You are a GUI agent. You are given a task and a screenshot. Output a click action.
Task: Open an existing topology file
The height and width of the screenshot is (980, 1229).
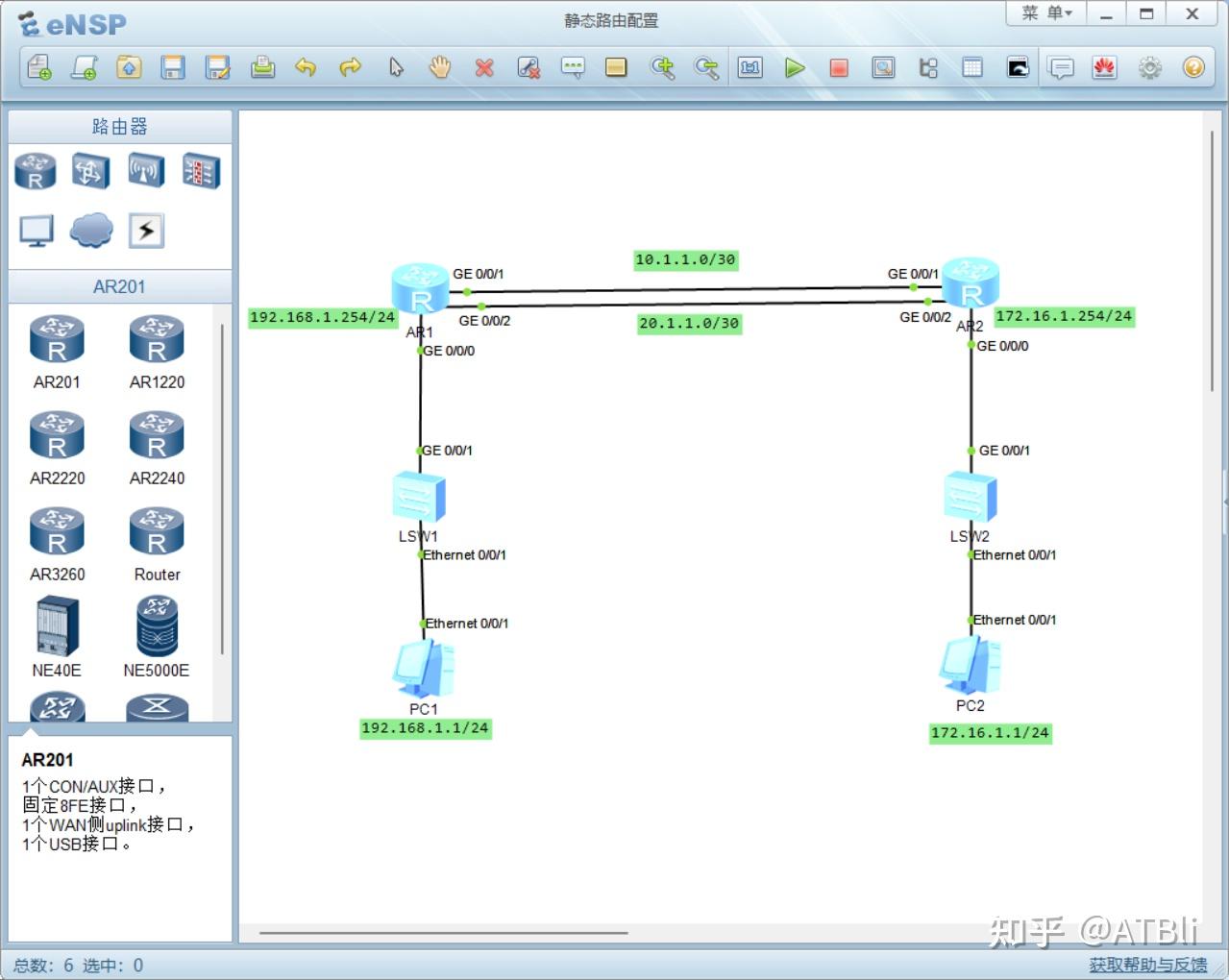coord(129,67)
